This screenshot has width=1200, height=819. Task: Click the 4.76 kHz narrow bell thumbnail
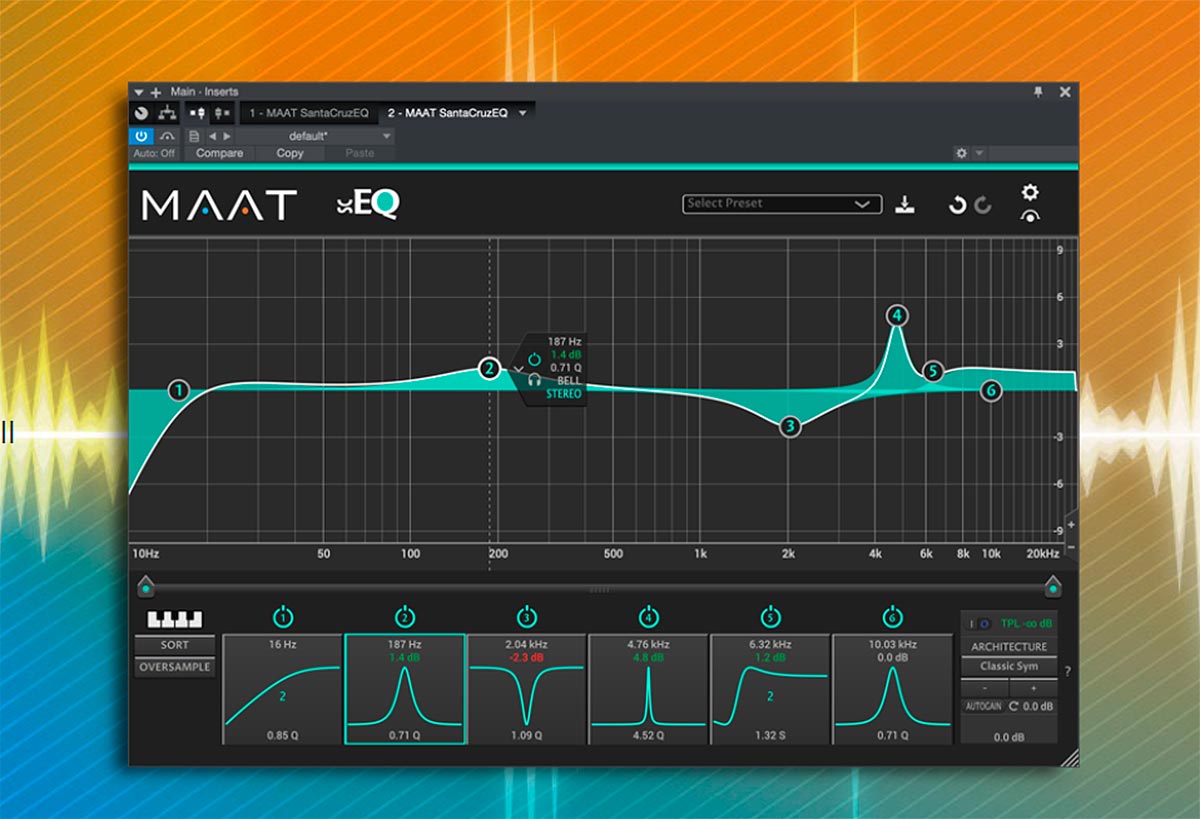(x=649, y=689)
